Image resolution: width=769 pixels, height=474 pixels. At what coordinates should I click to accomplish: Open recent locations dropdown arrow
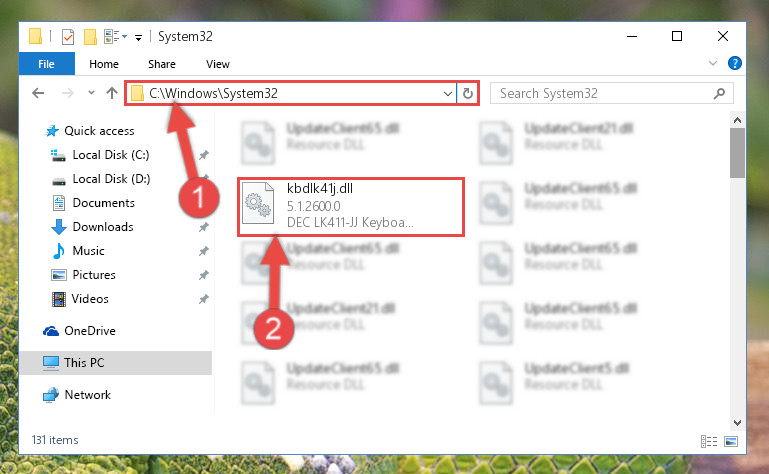click(91, 93)
